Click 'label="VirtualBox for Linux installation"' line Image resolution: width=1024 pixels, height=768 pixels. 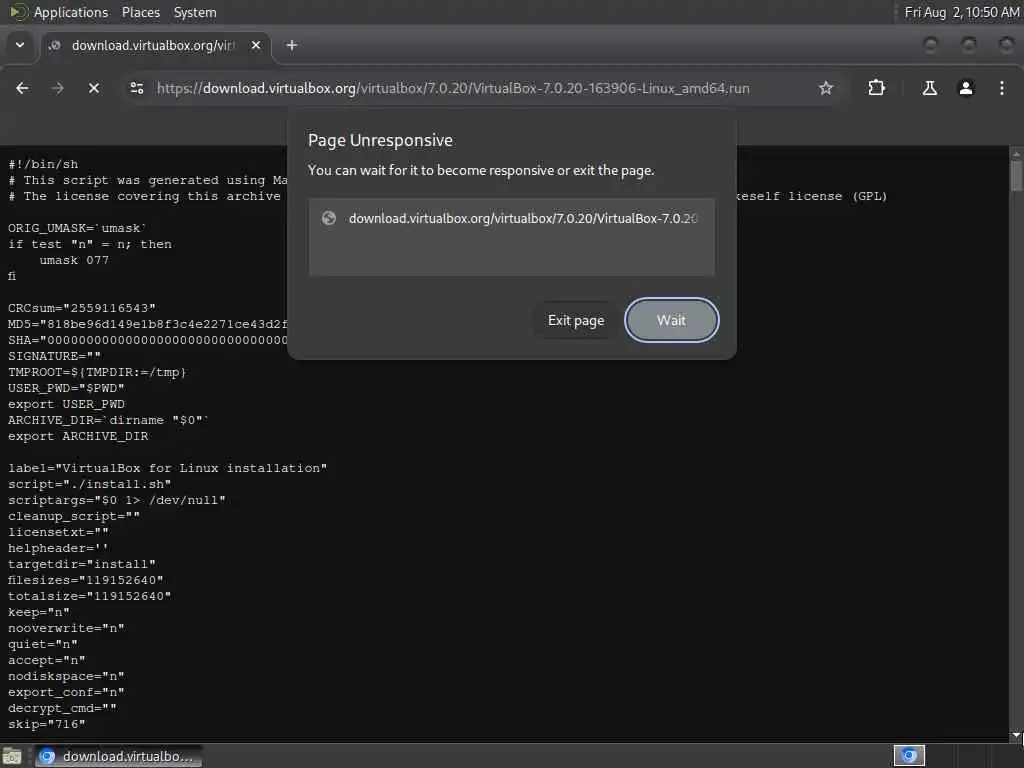pos(167,468)
